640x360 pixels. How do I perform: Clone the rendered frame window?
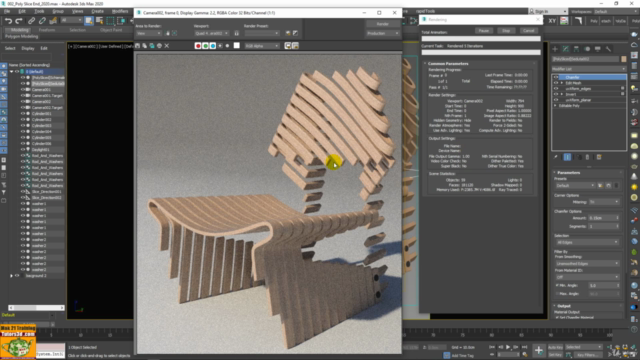click(152, 46)
